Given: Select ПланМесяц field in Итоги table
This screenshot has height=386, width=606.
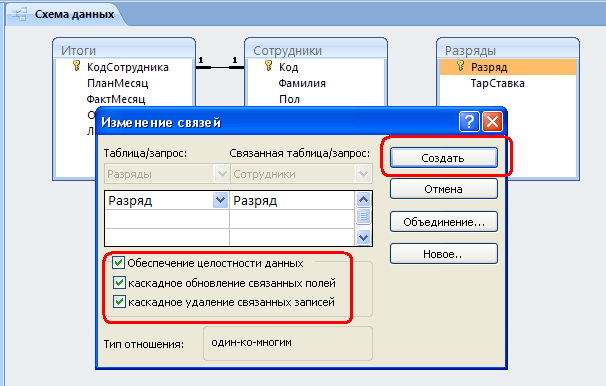Looking at the screenshot, I should pyautogui.click(x=117, y=83).
